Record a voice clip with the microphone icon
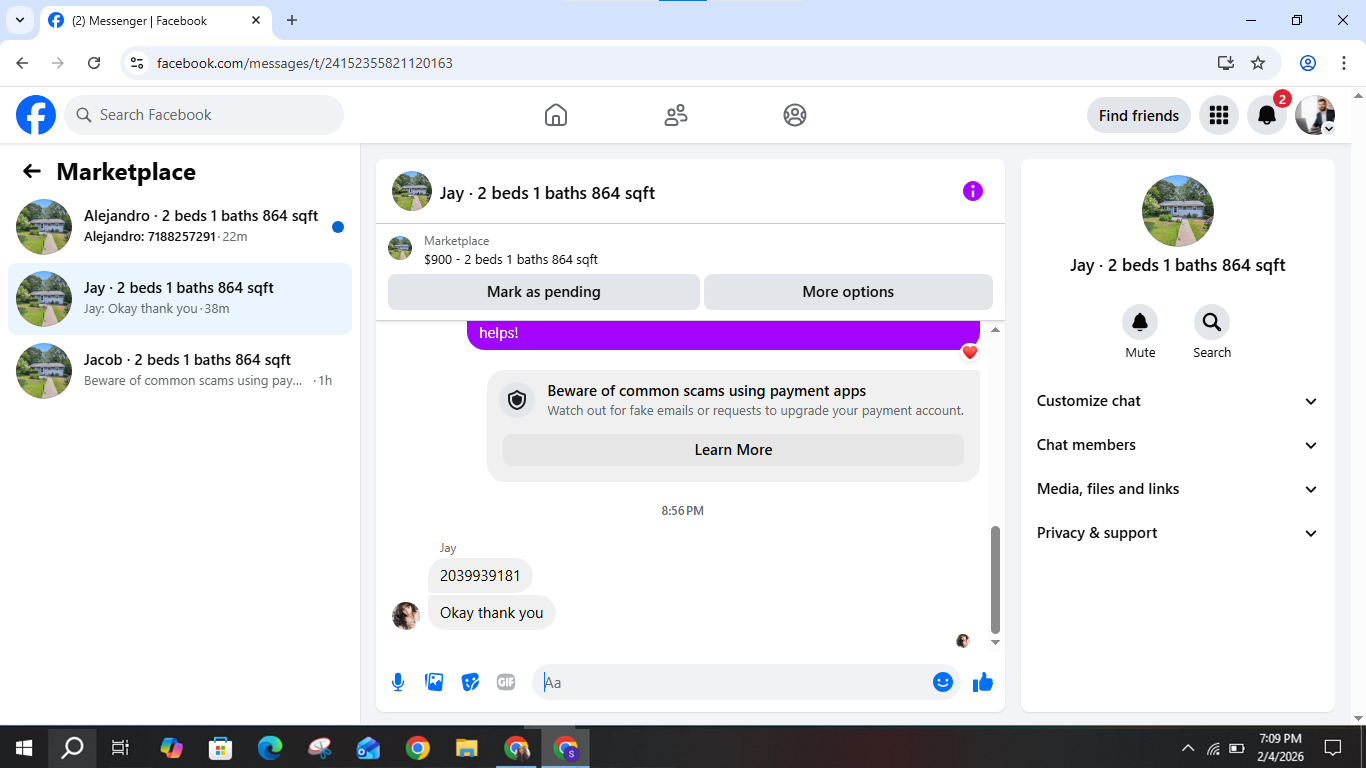Screen dimensions: 1366x768 click(x=398, y=682)
